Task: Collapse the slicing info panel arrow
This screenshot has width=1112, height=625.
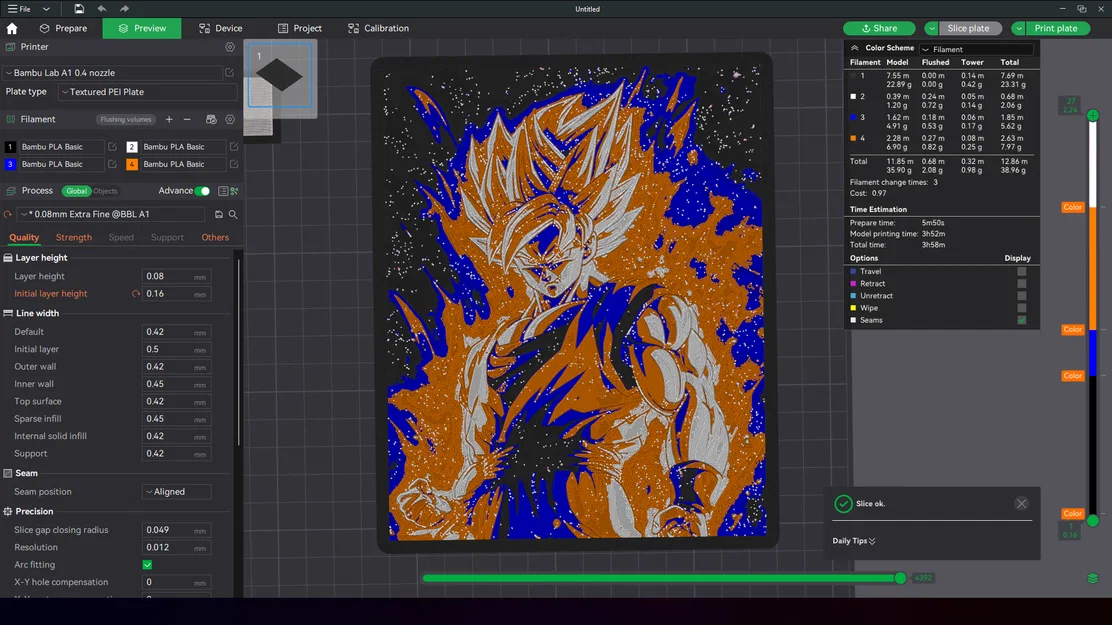Action: click(x=855, y=48)
